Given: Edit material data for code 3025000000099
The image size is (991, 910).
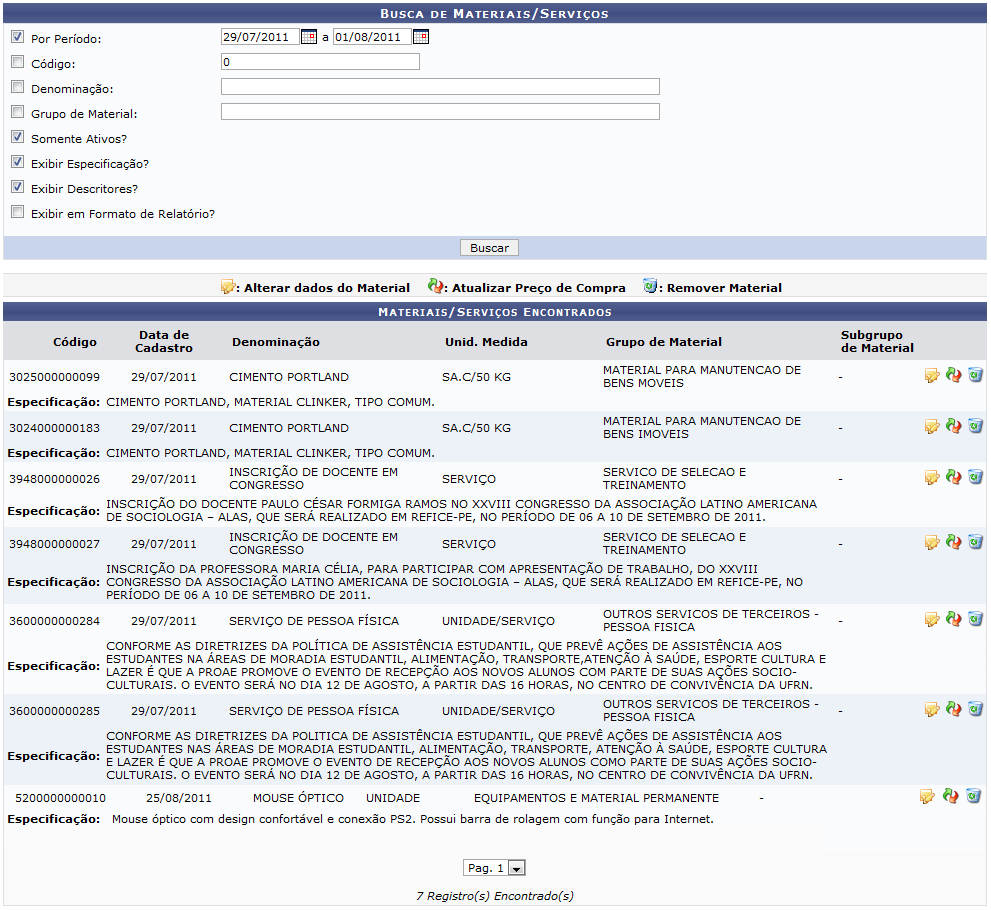Looking at the screenshot, I should [932, 376].
